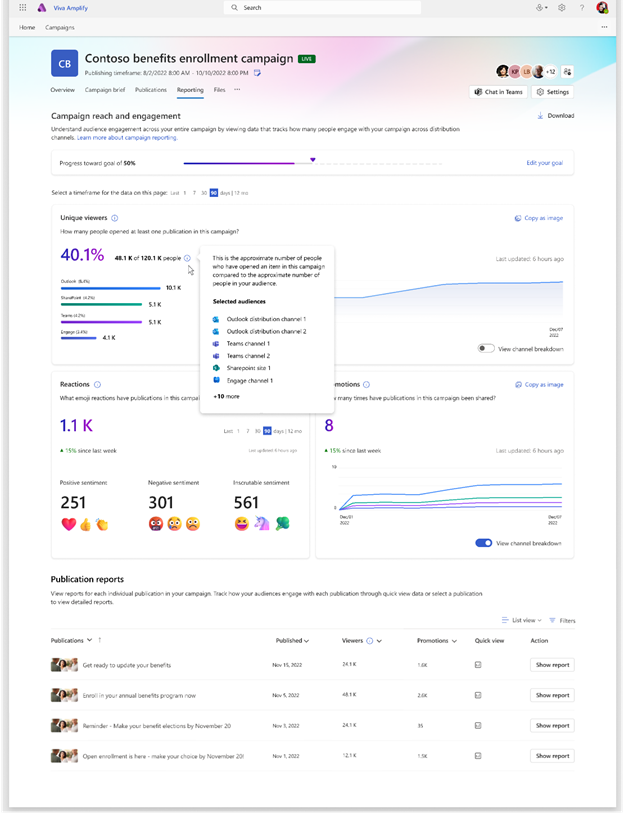Open the app launcher waffle icon
This screenshot has height=814, width=624.
[x=23, y=8]
